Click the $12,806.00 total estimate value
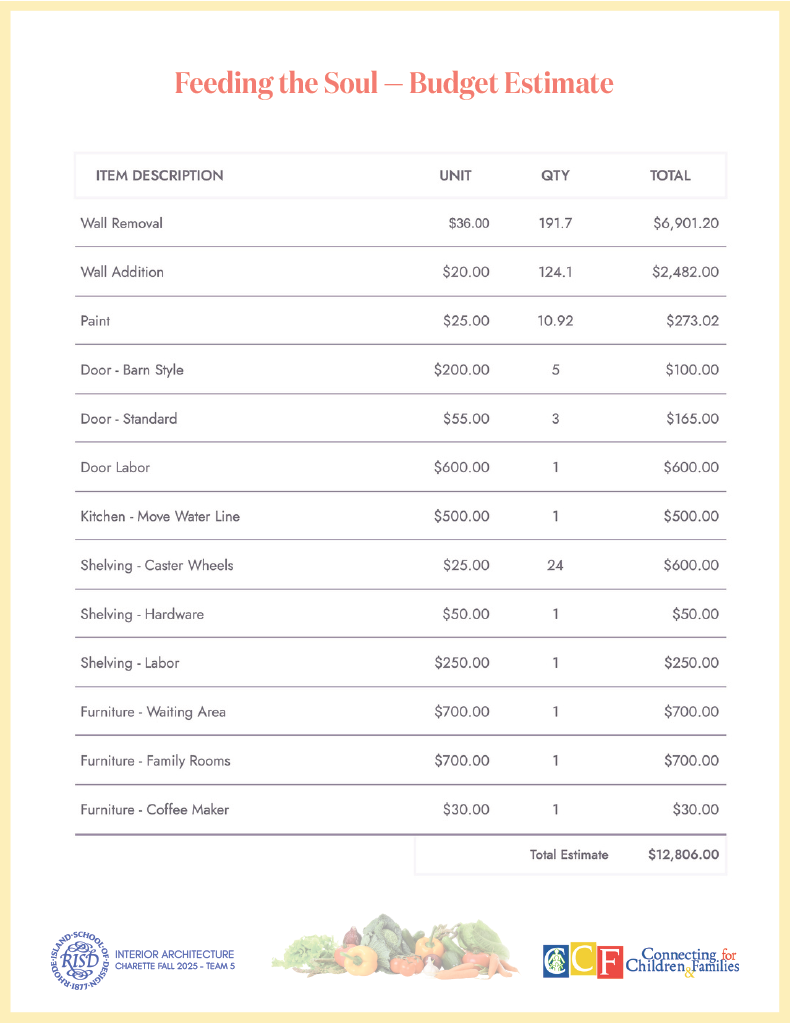Image resolution: width=790 pixels, height=1024 pixels. tap(683, 855)
